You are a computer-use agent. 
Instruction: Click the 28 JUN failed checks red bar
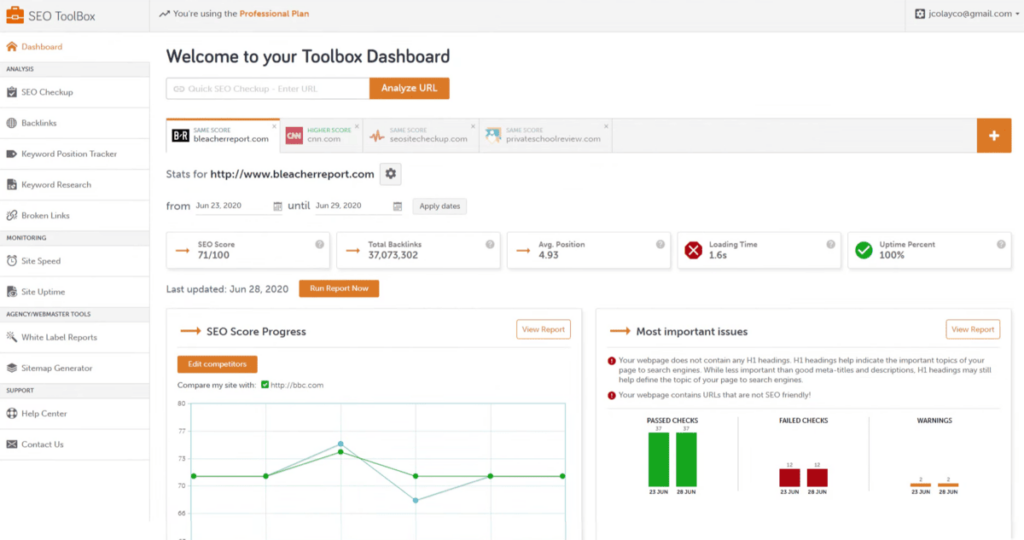click(x=817, y=477)
